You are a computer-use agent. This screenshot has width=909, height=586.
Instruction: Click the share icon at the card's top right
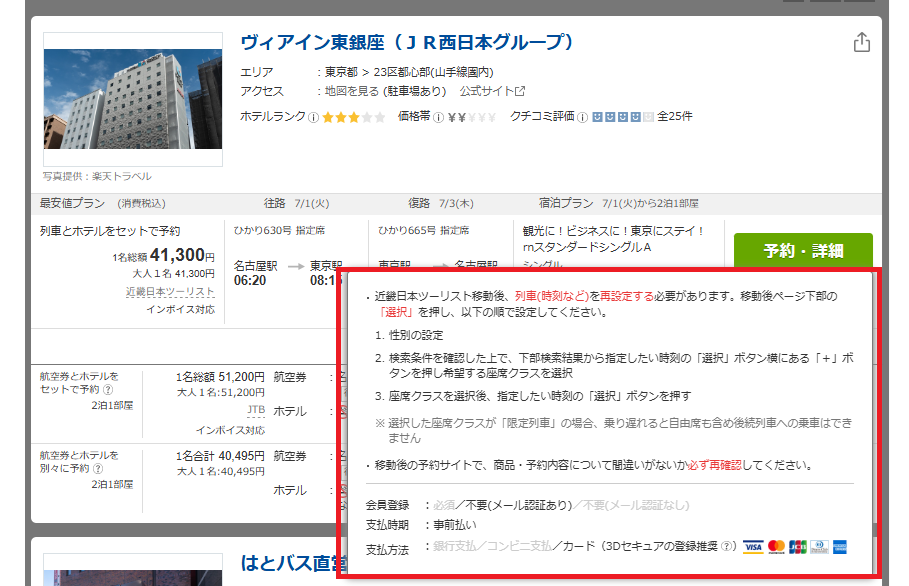(x=861, y=43)
